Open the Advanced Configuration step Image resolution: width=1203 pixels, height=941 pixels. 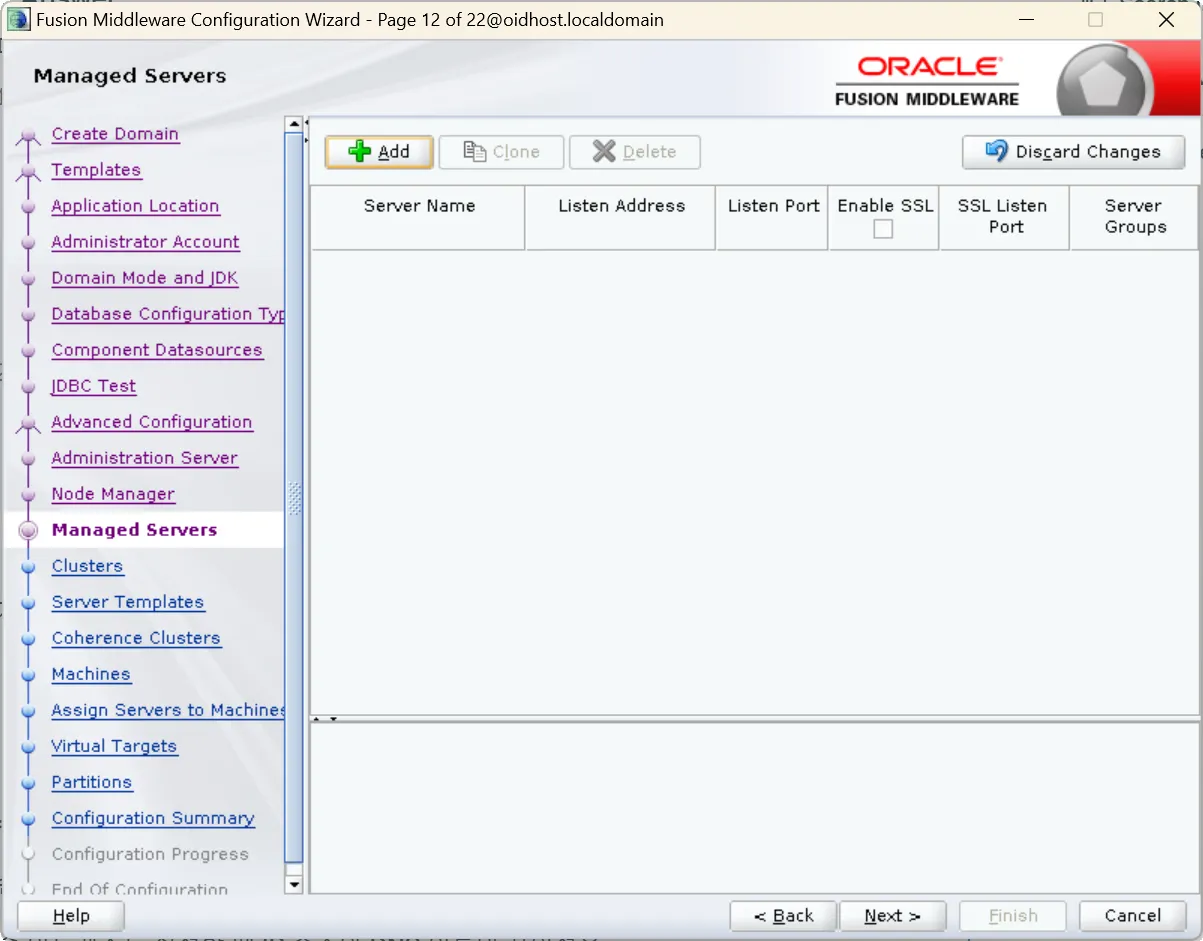152,422
